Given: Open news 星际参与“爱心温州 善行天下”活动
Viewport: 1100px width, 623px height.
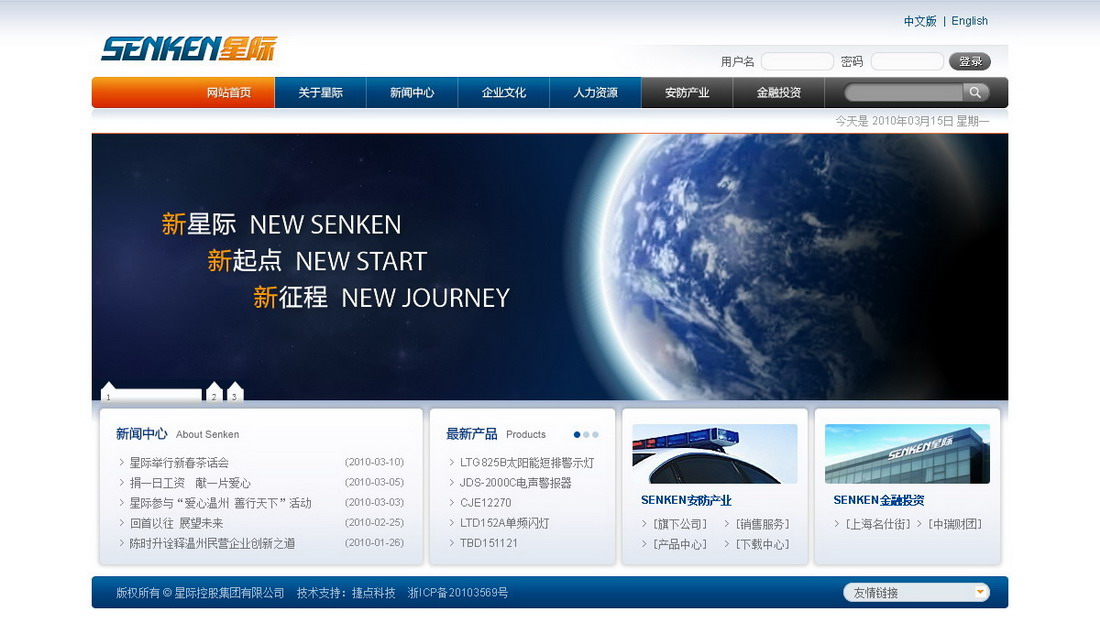Looking at the screenshot, I should (220, 503).
